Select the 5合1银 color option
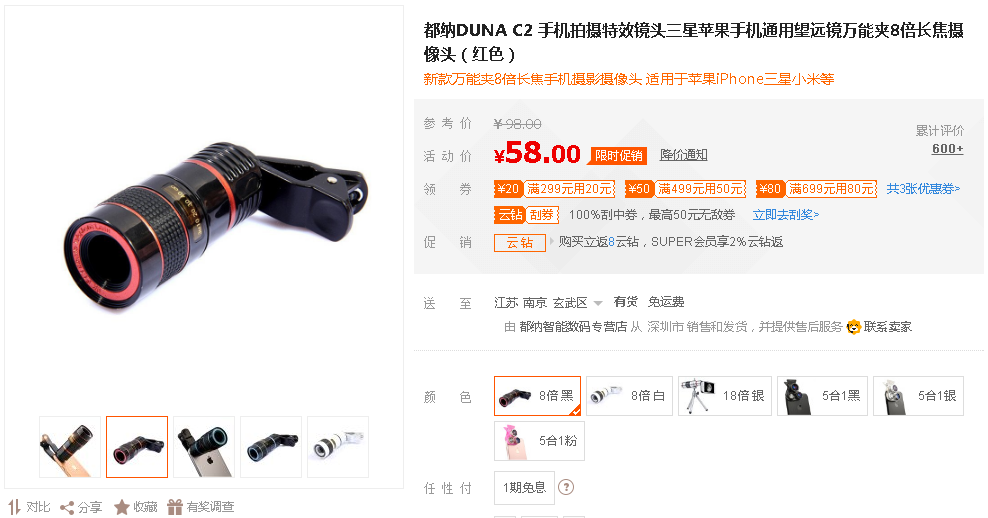The height and width of the screenshot is (518, 988). 918,396
